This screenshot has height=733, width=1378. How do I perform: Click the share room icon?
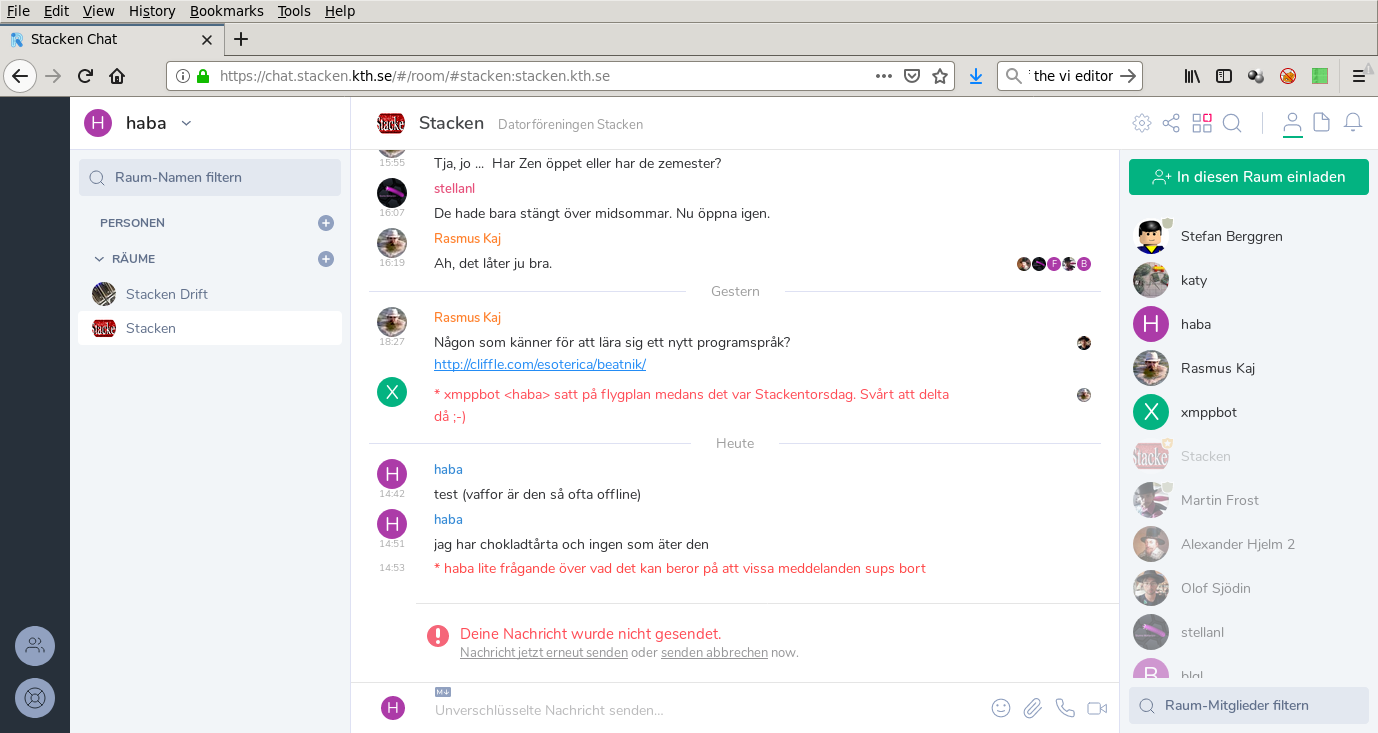(x=1171, y=123)
